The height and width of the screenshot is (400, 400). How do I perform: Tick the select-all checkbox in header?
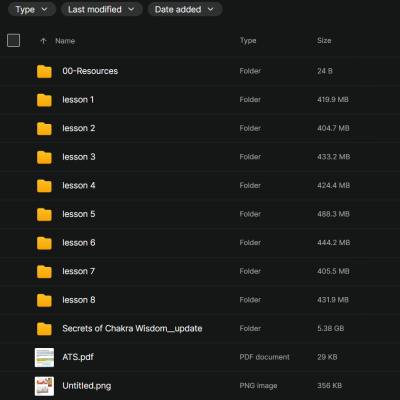13,40
